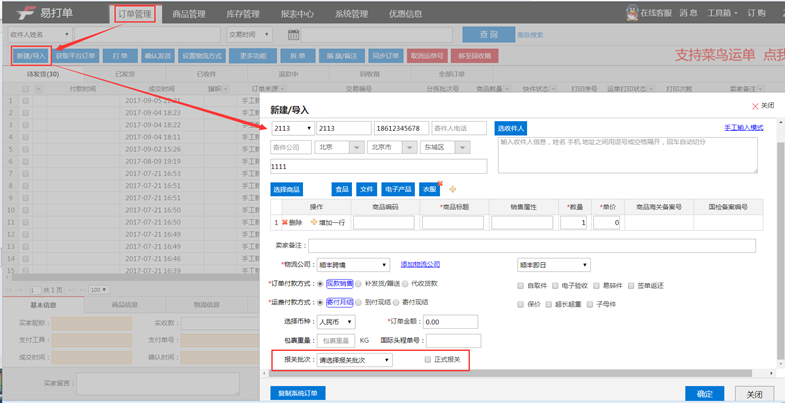Select 到付现结 freight radio button
This screenshot has height=403, width=785.
point(358,302)
